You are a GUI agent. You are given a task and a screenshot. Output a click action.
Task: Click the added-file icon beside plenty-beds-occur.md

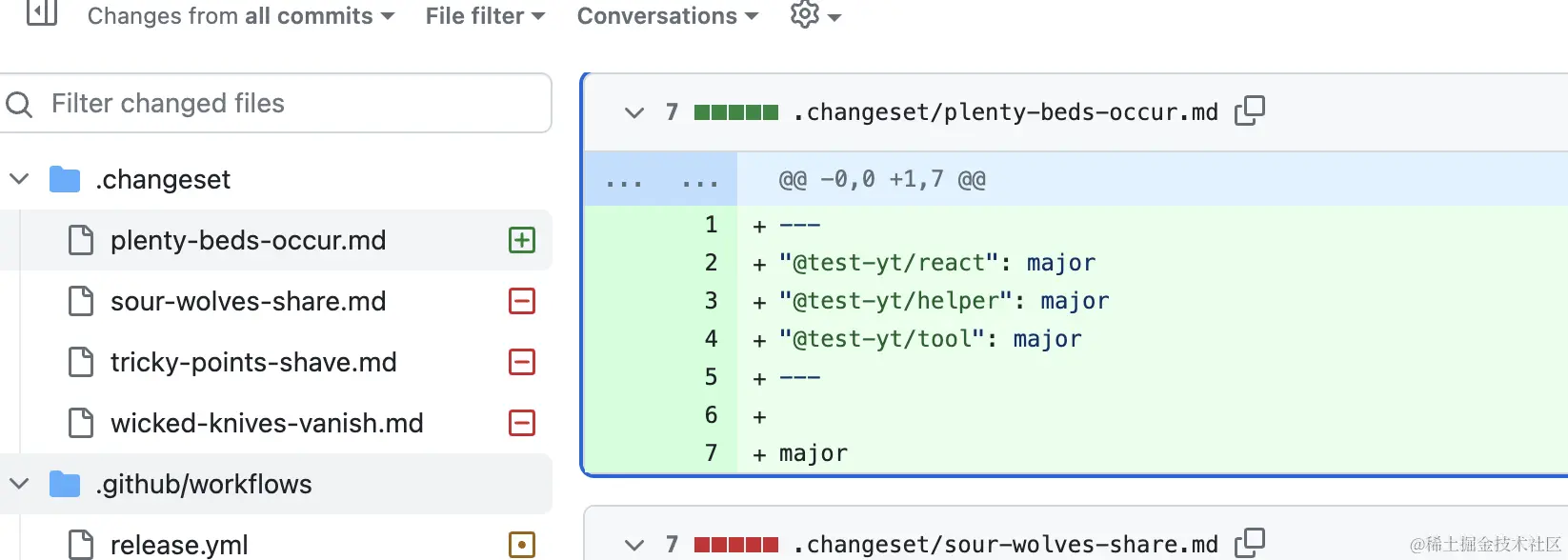click(522, 240)
